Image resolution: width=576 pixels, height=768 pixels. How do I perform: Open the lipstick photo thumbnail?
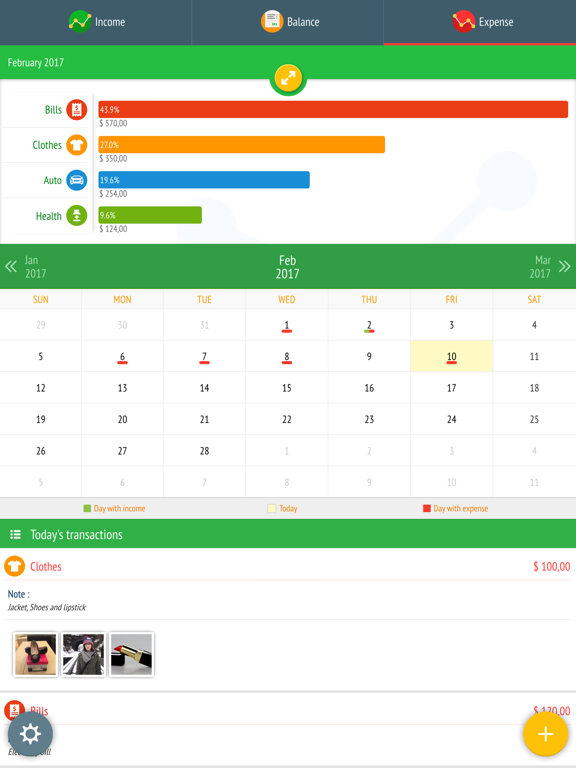(x=131, y=654)
